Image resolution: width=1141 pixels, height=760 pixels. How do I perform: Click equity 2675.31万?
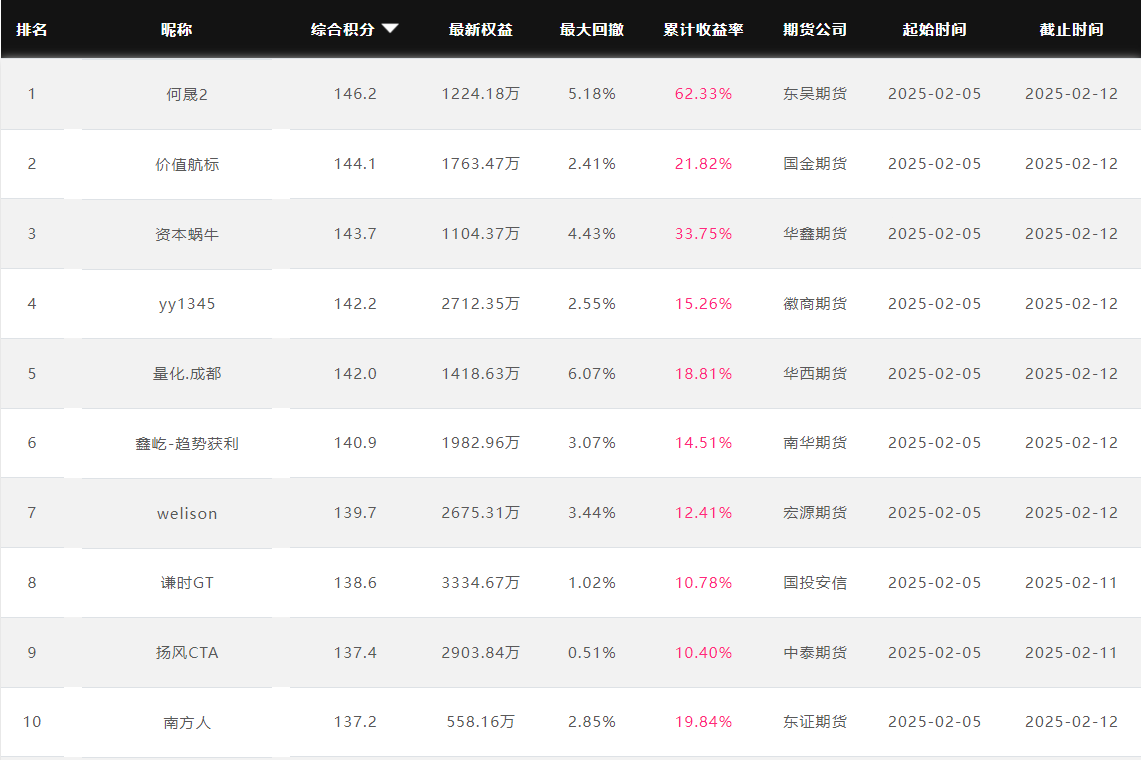[481, 512]
